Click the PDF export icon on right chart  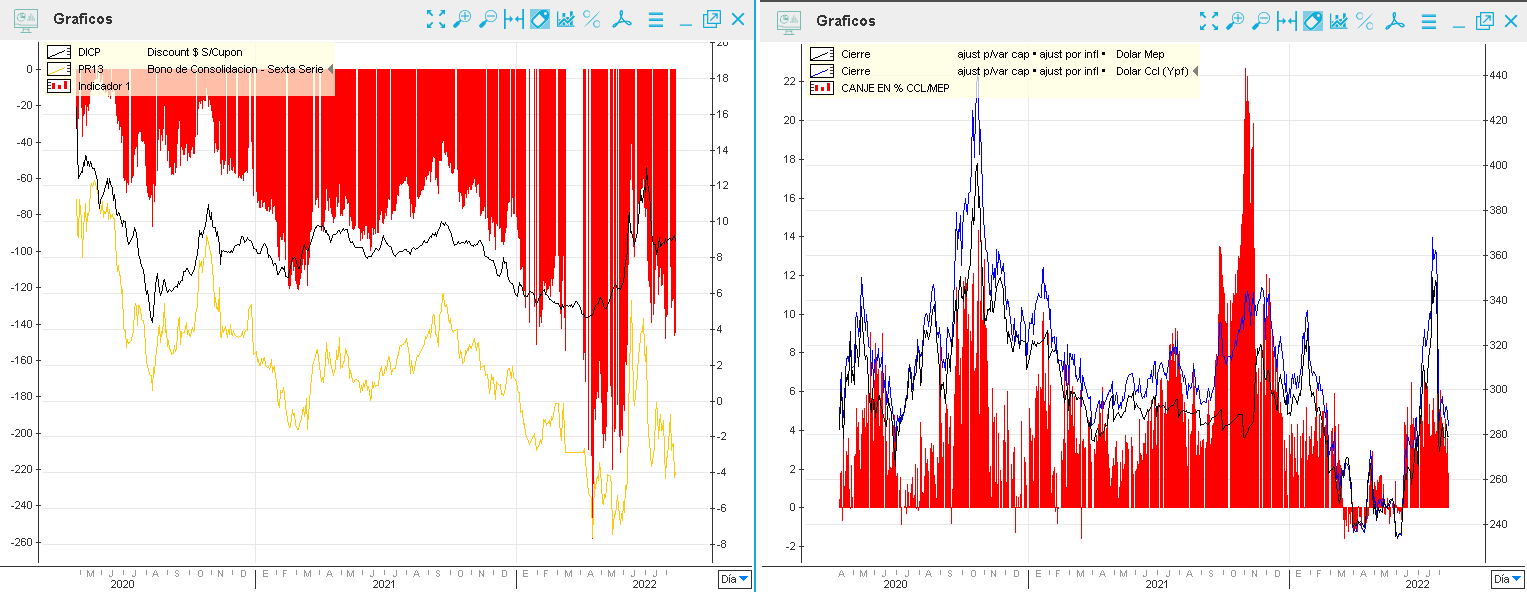pyautogui.click(x=1395, y=20)
